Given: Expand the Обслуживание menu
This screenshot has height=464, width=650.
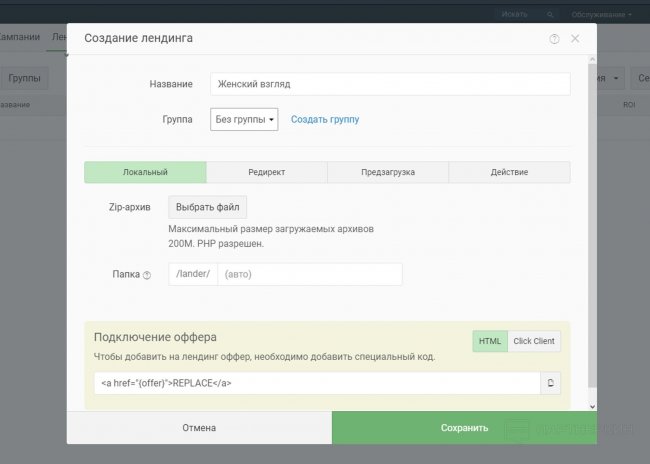Looking at the screenshot, I should click(x=601, y=14).
